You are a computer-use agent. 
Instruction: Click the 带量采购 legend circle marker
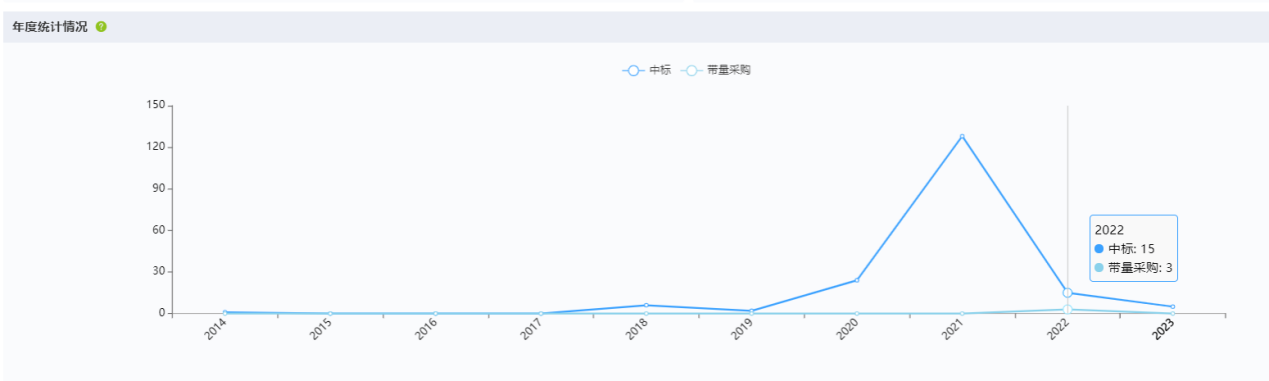pyautogui.click(x=692, y=70)
